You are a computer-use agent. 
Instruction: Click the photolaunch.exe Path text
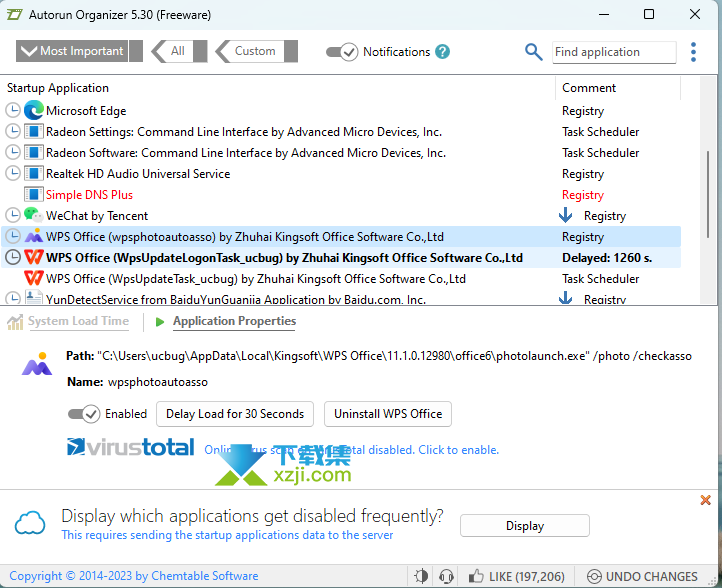394,356
